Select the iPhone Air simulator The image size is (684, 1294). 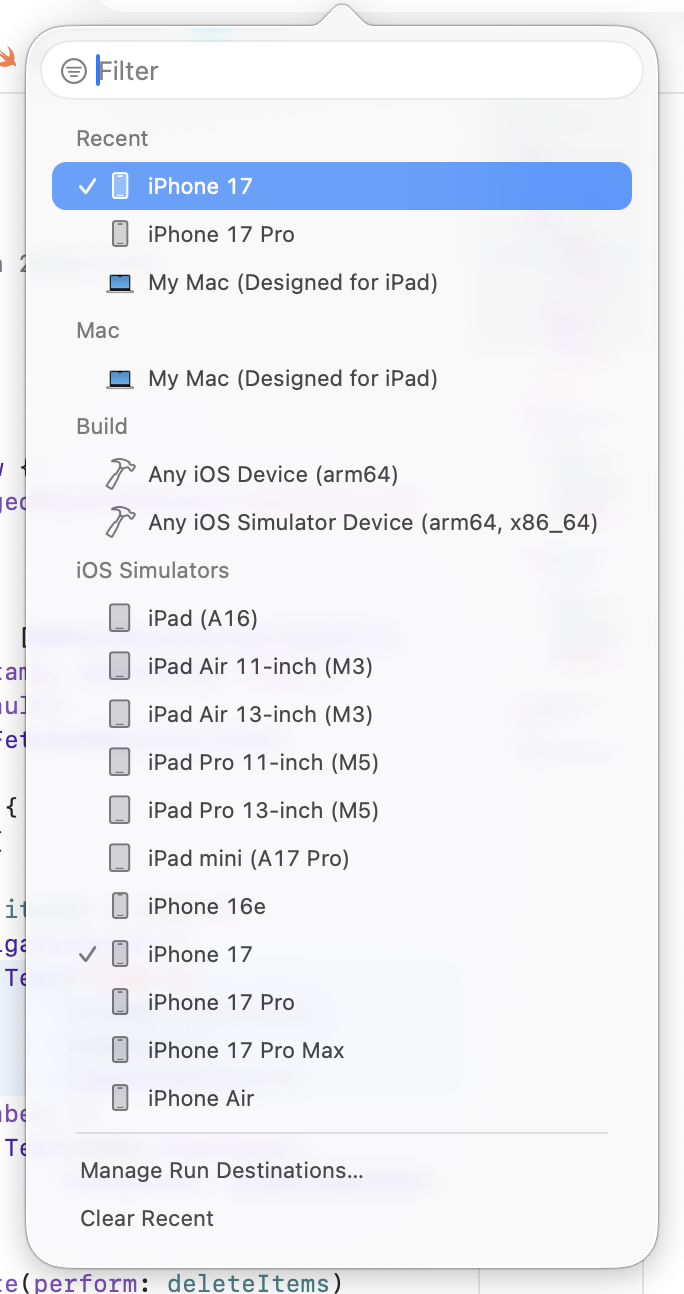(x=201, y=1099)
